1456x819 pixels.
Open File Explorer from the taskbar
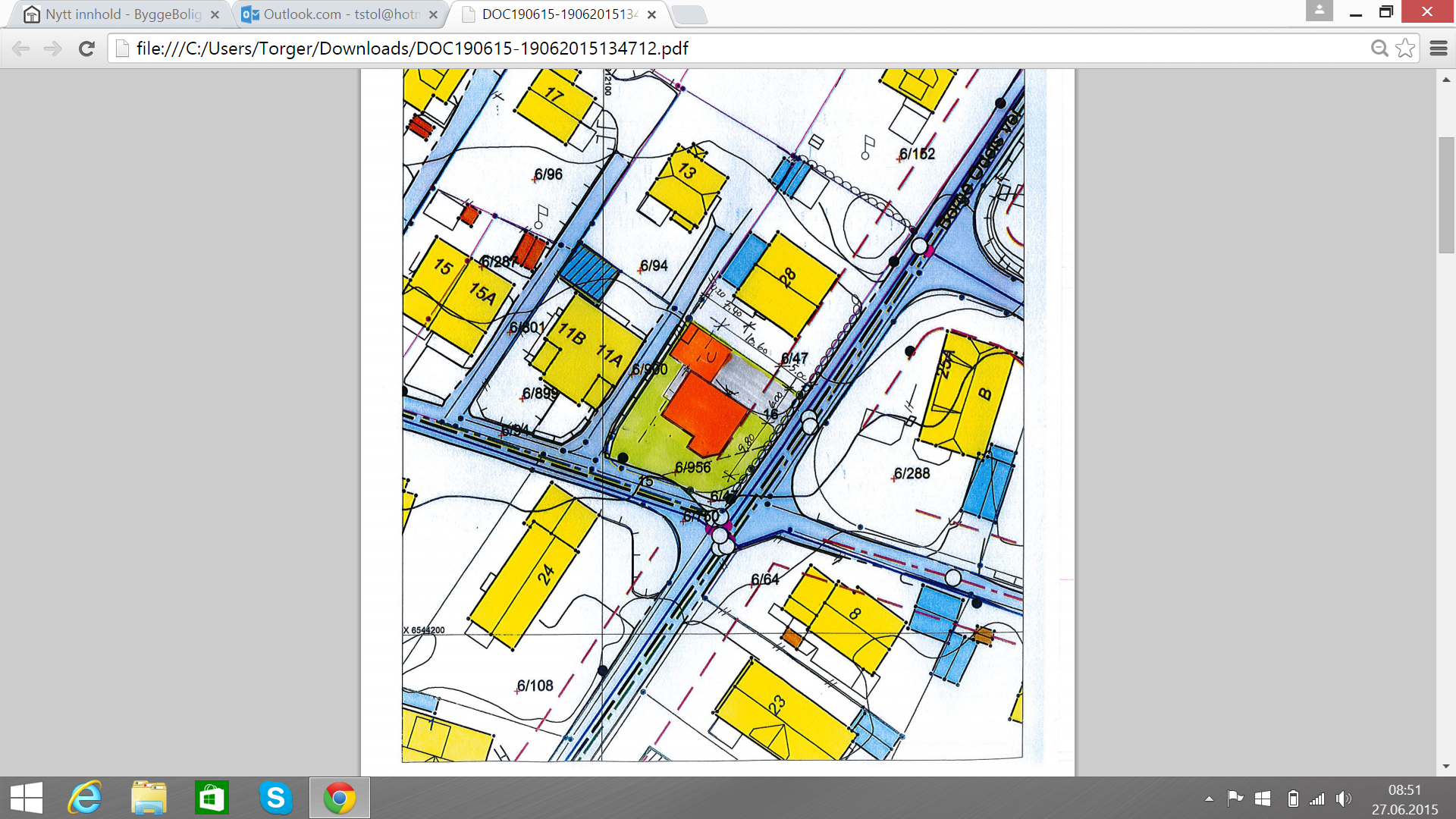click(x=148, y=798)
